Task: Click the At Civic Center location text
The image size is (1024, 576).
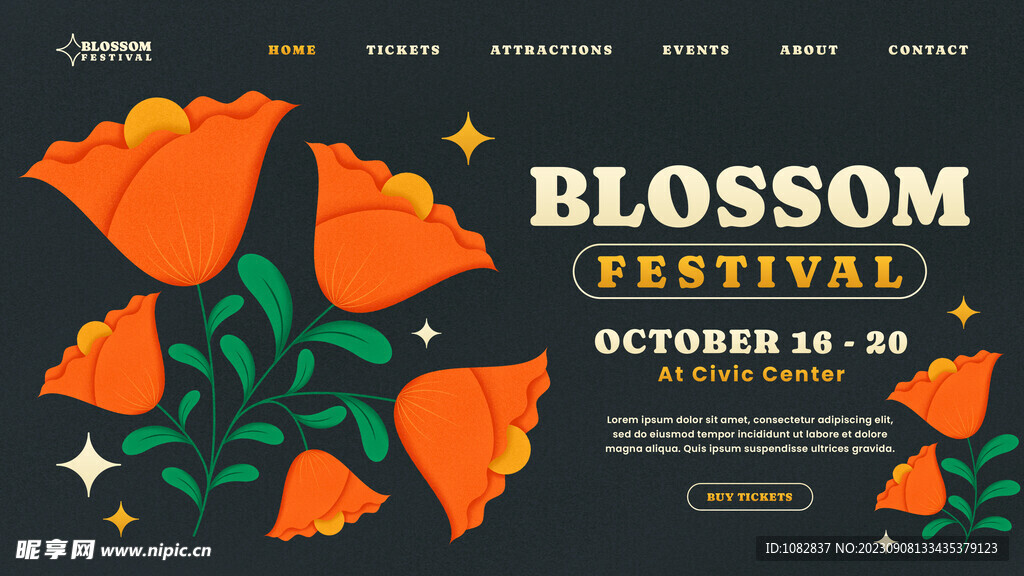Action: [751, 374]
